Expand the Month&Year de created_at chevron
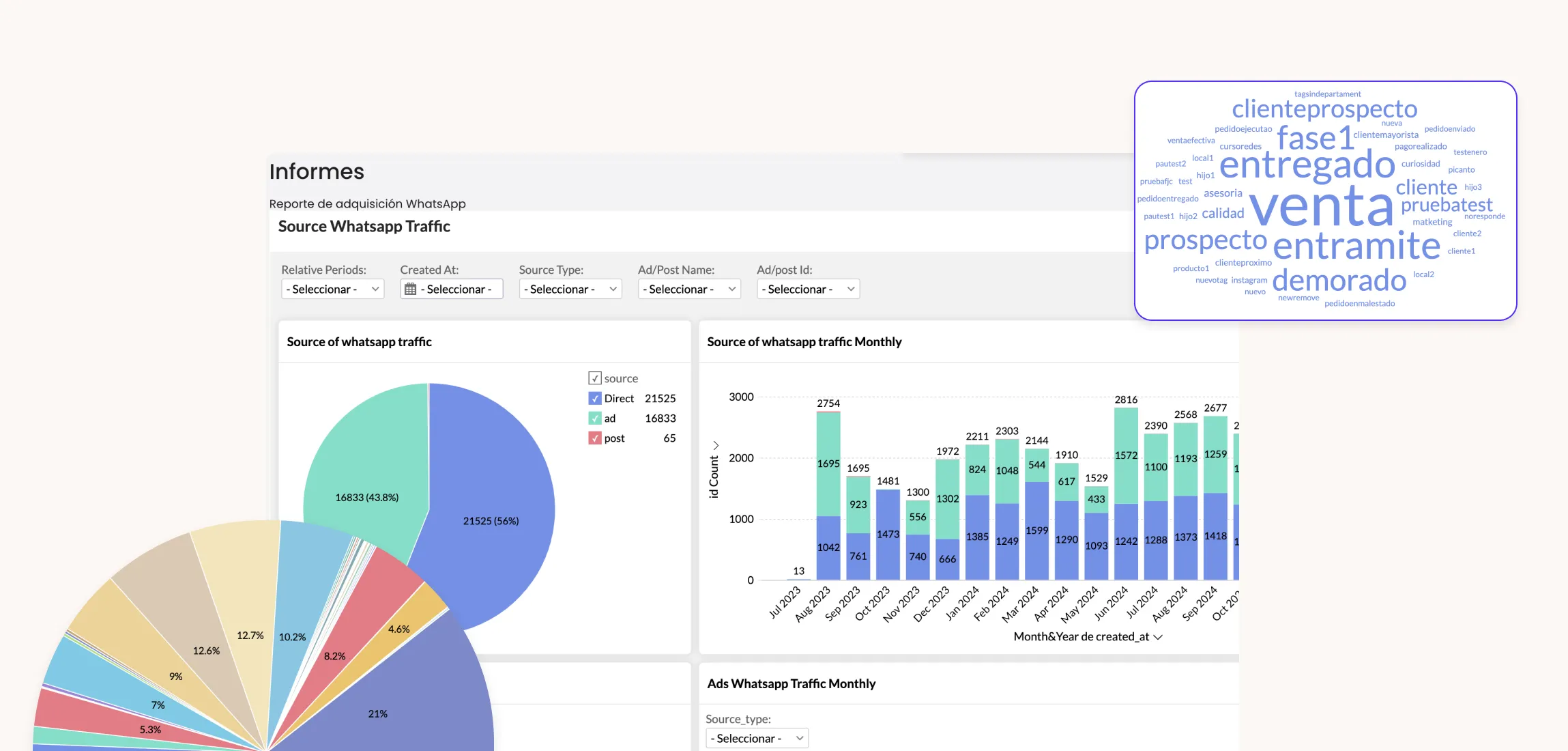Image resolution: width=1568 pixels, height=751 pixels. click(x=1158, y=637)
